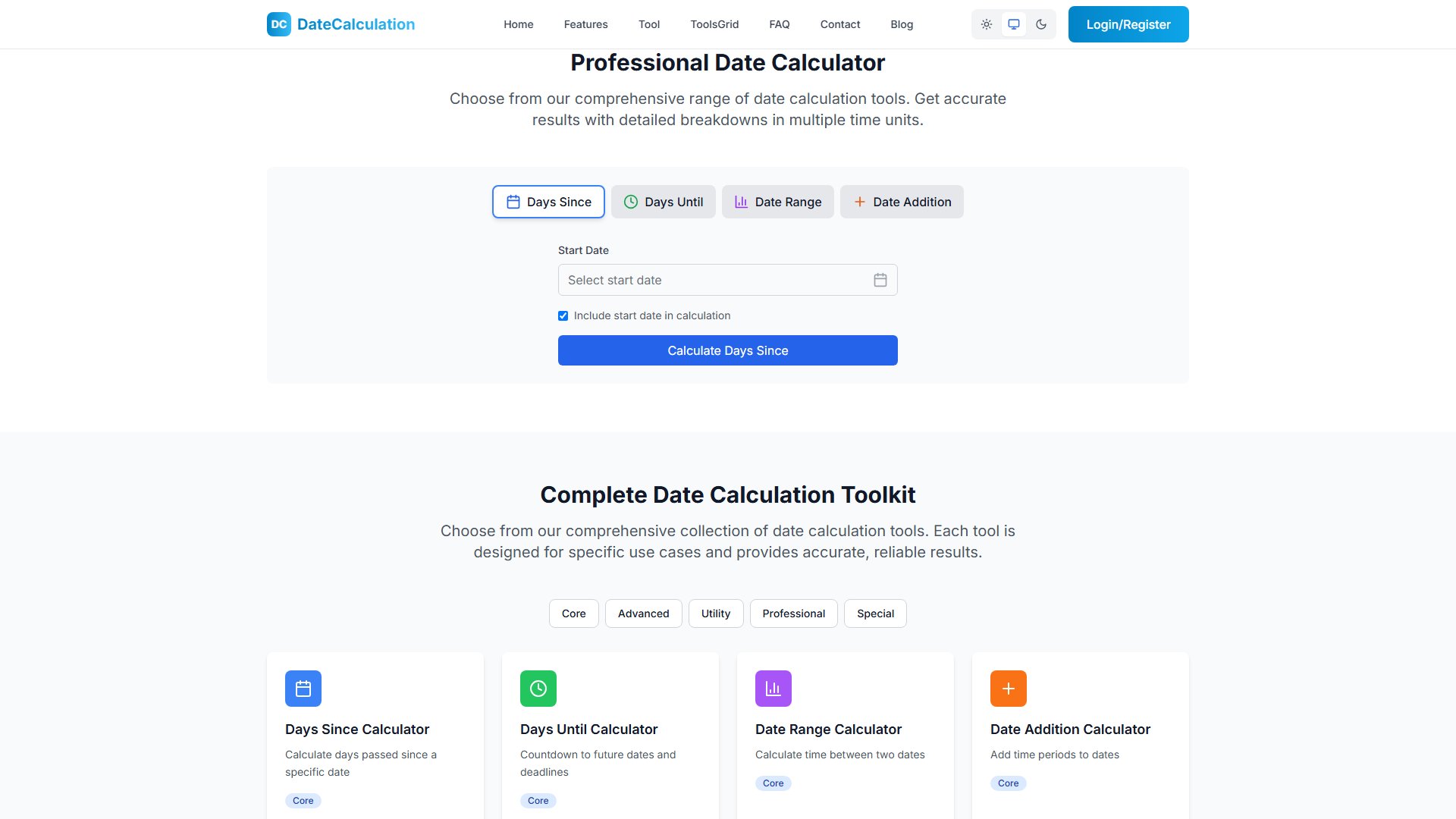
Task: Click the blue Days Since Calculator card icon
Action: 303,689
